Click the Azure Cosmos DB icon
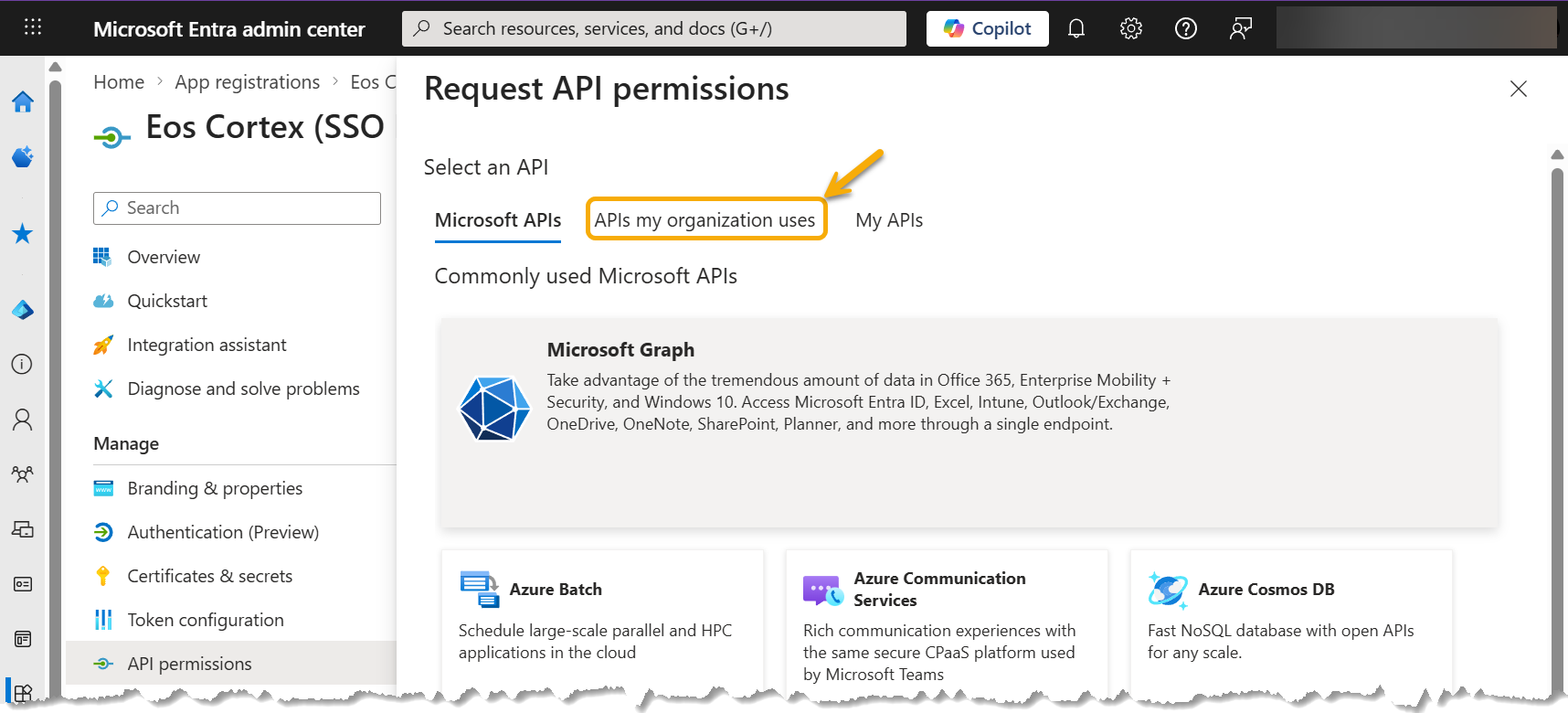 click(x=1168, y=590)
